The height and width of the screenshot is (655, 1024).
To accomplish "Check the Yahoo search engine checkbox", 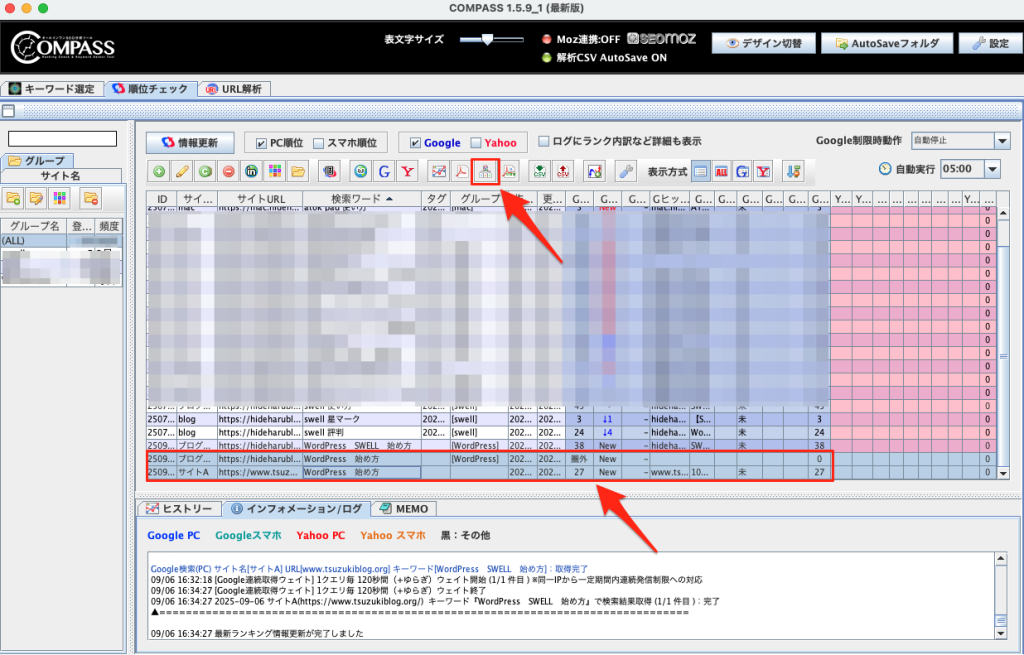I will [476, 143].
